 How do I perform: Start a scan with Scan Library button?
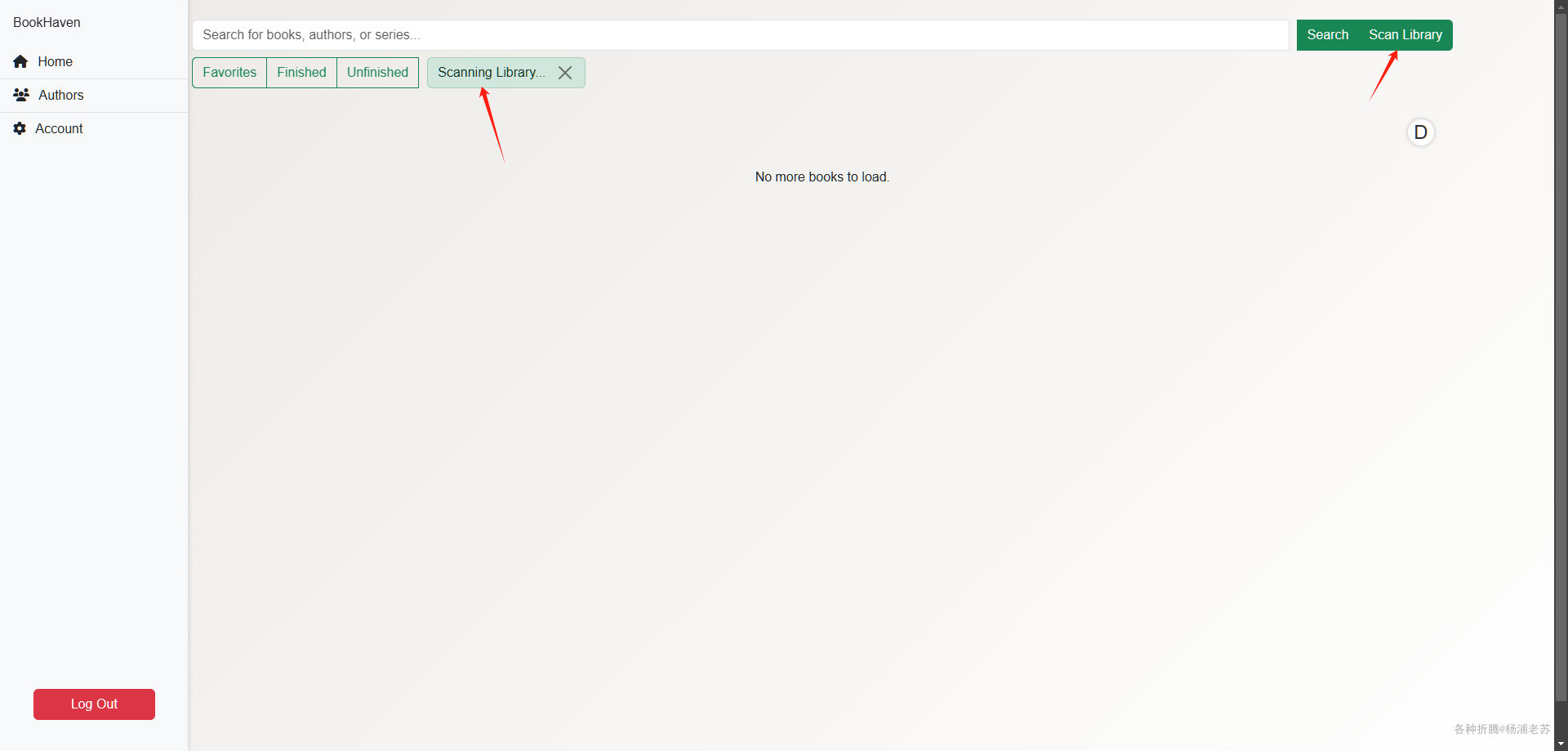[1405, 35]
